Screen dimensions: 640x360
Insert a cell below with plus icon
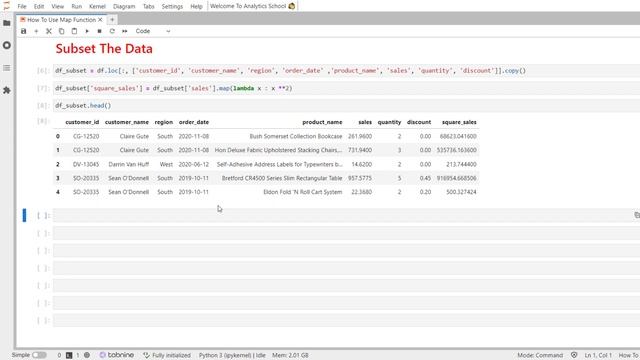point(36,31)
